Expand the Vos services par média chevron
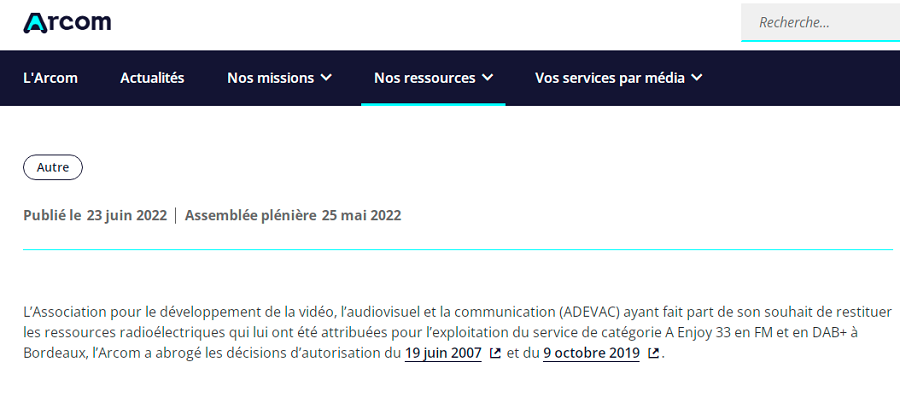 coord(697,78)
